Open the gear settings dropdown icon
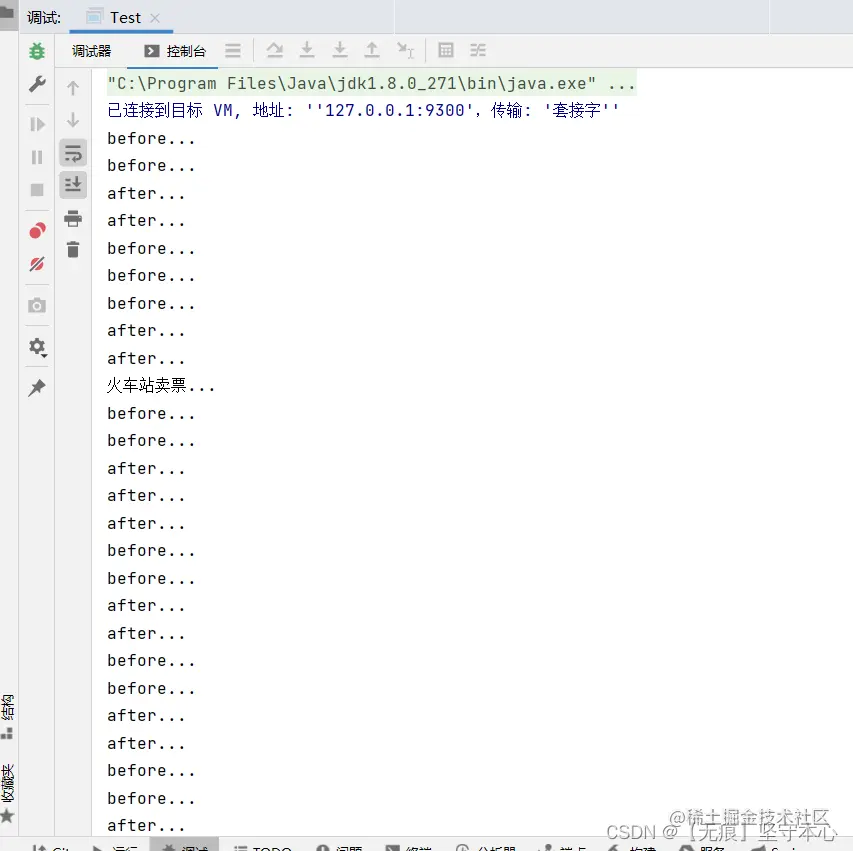 click(37, 347)
